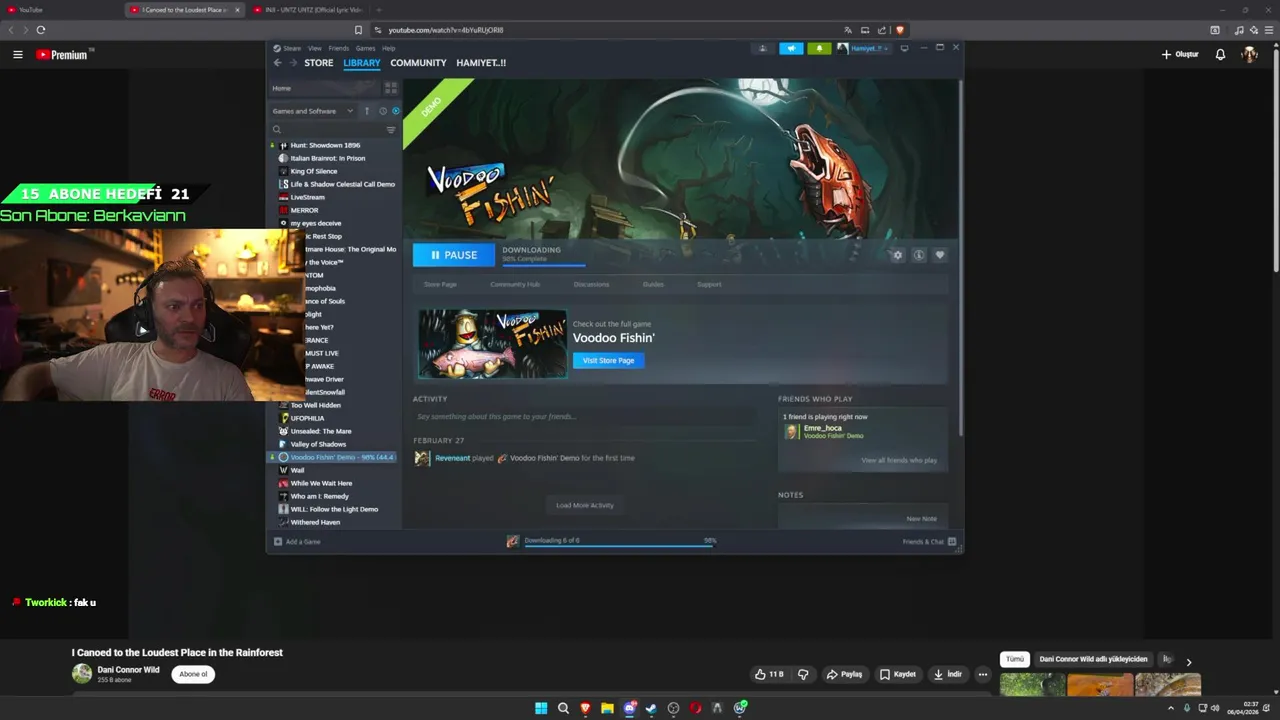Switch library to grid collections view
The width and height of the screenshot is (1280, 720).
[x=391, y=88]
